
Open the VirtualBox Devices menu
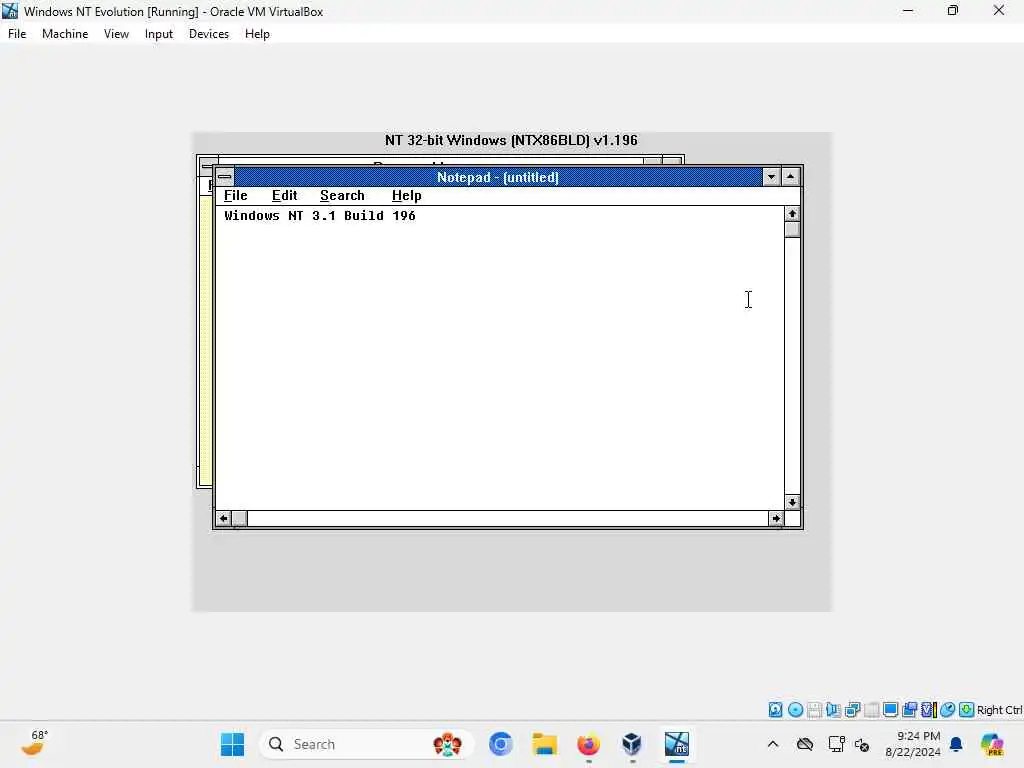point(208,34)
